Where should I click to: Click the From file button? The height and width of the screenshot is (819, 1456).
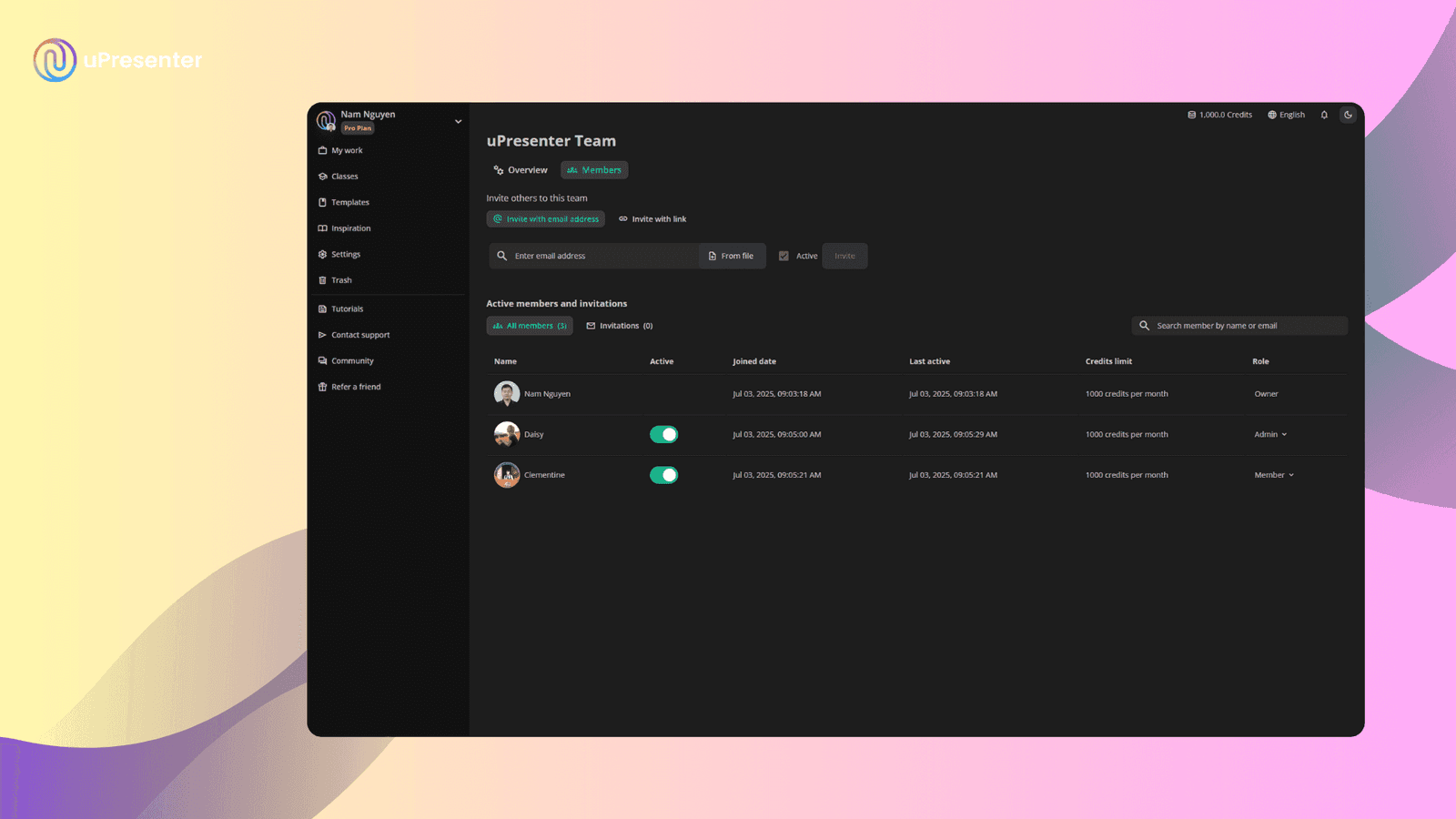click(x=732, y=256)
